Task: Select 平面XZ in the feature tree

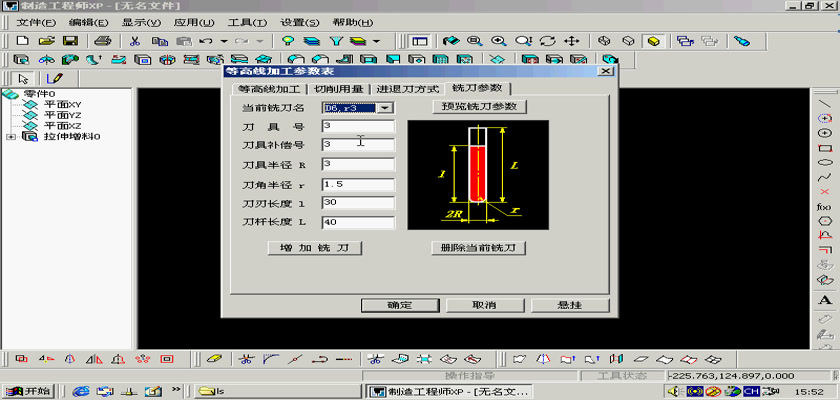Action: point(62,126)
